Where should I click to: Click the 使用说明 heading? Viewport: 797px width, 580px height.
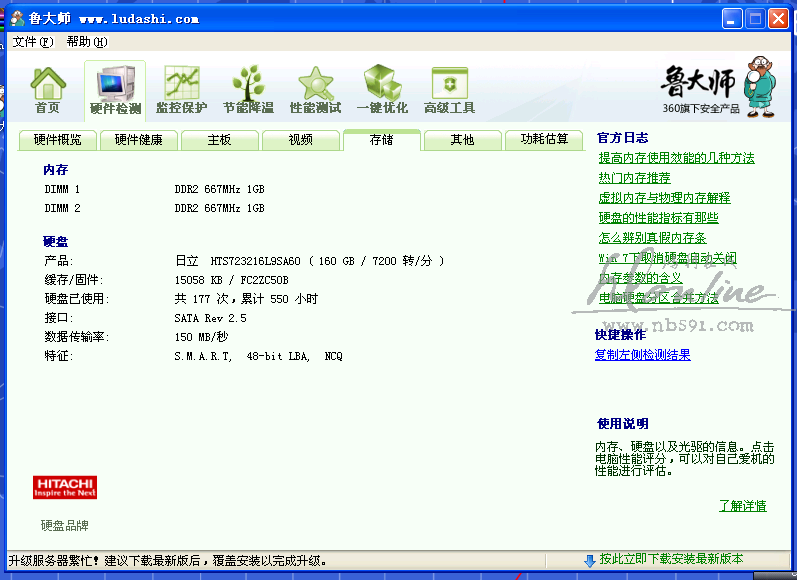click(x=623, y=423)
